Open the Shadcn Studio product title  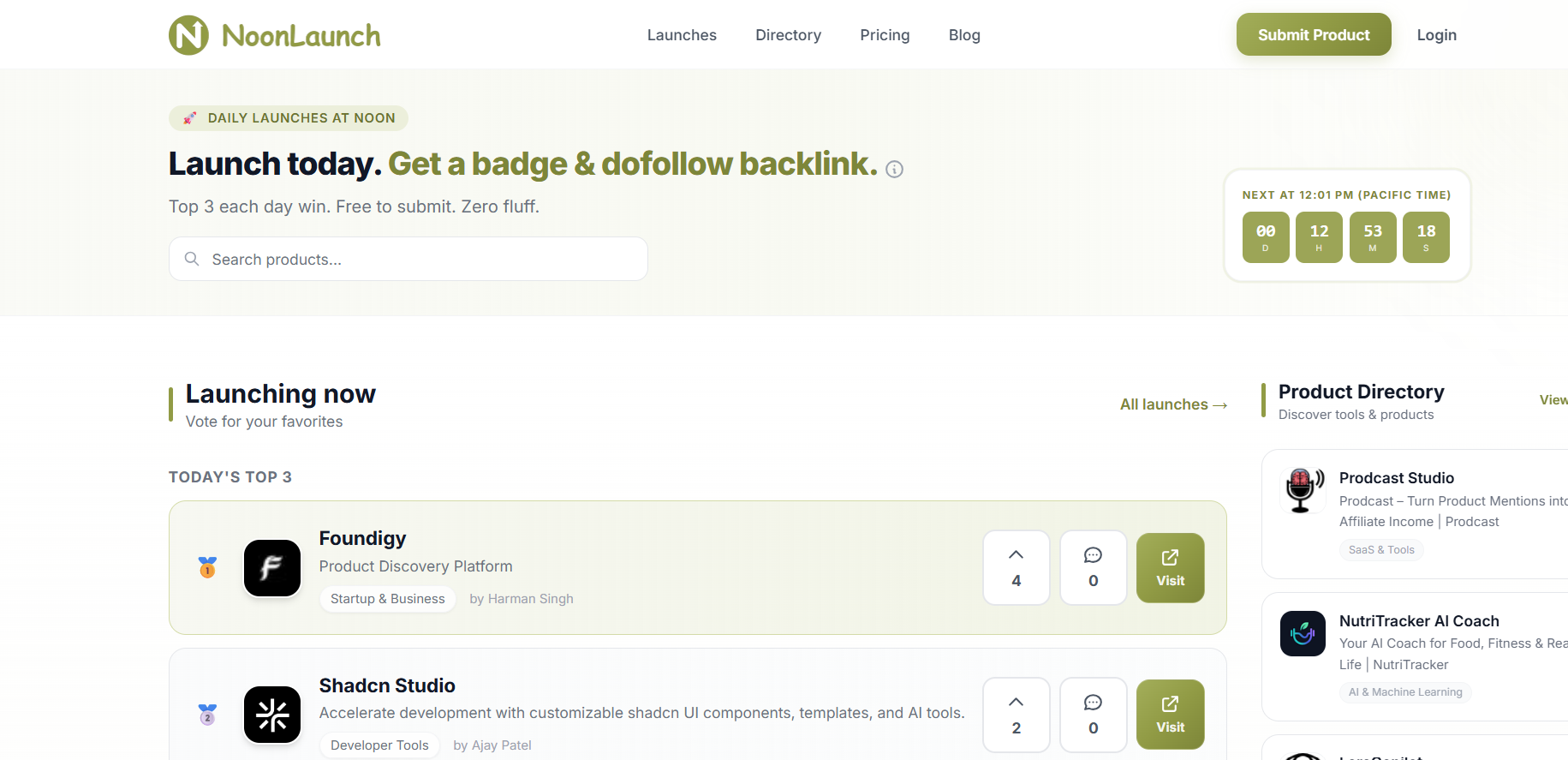tap(387, 685)
